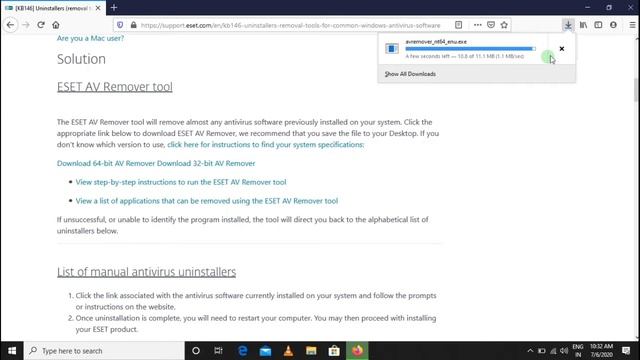640x360 pixels.
Task: Go back to the previous page
Action: [10, 25]
